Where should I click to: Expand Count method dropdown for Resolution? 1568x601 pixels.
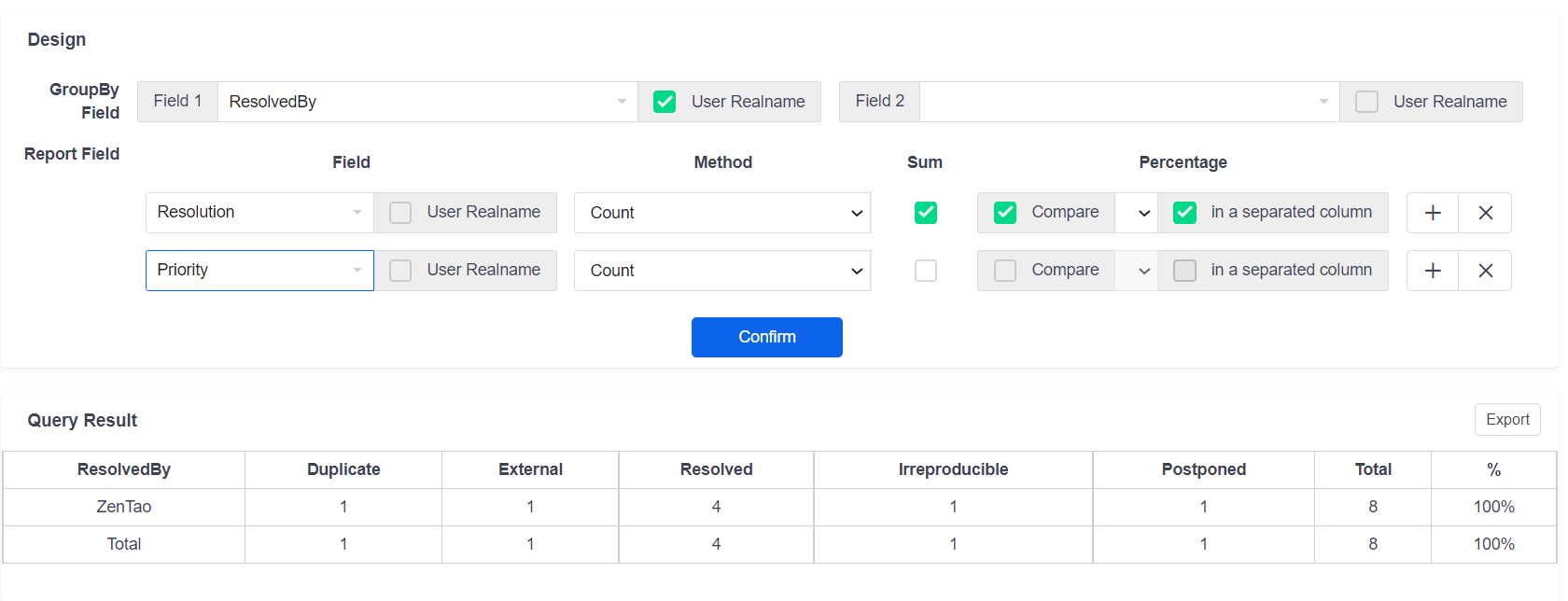tap(721, 213)
